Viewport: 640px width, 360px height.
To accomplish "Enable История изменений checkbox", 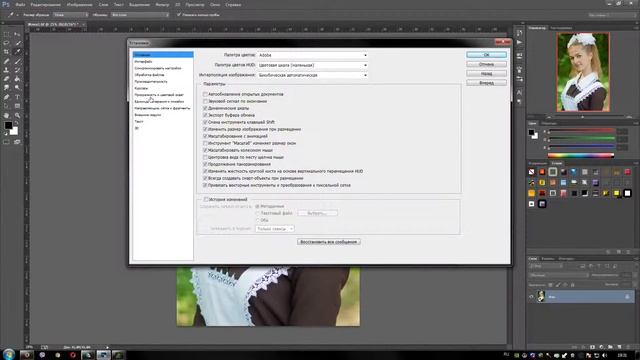I will (x=206, y=200).
